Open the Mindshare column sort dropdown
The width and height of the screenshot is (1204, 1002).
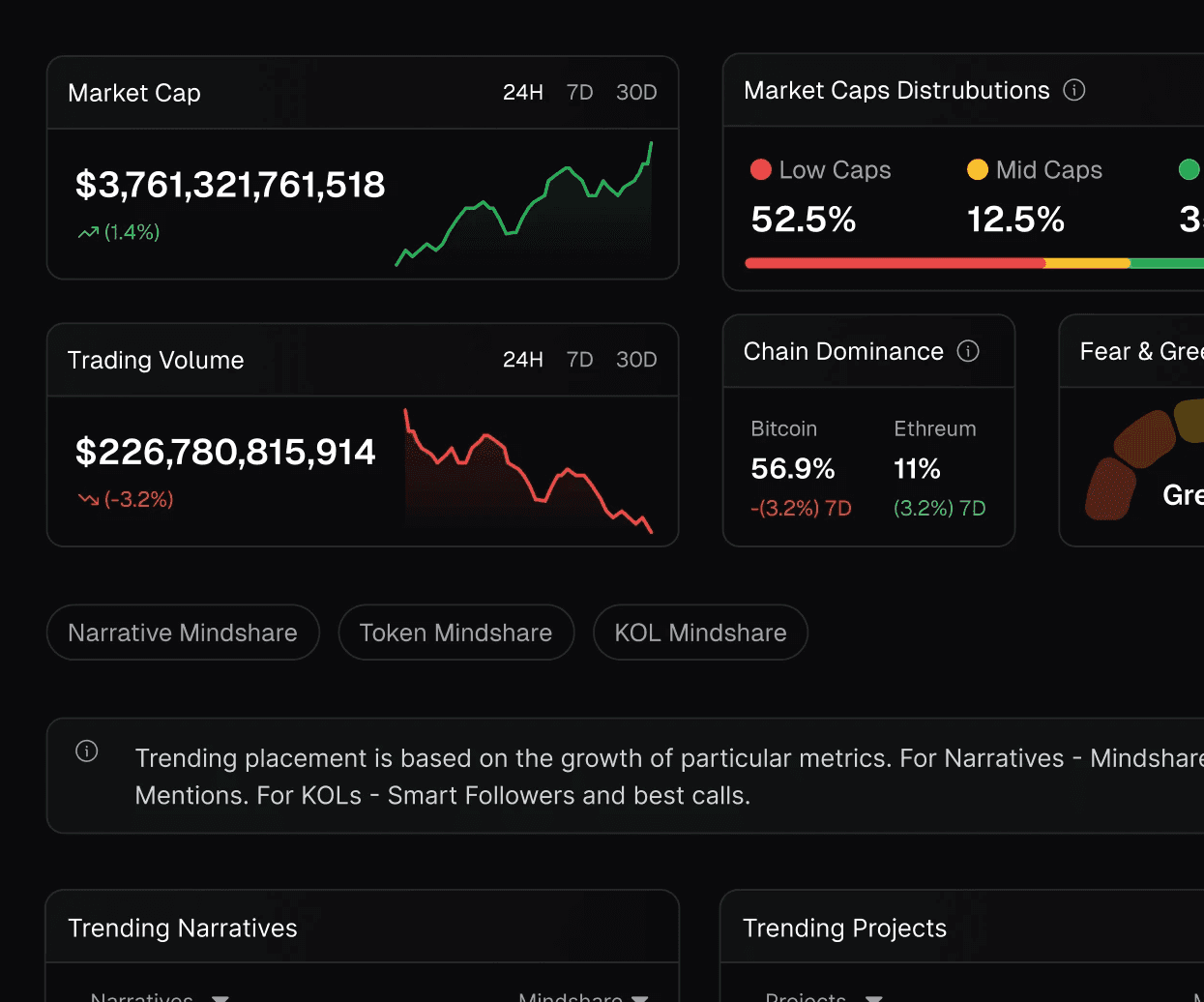coord(639,997)
